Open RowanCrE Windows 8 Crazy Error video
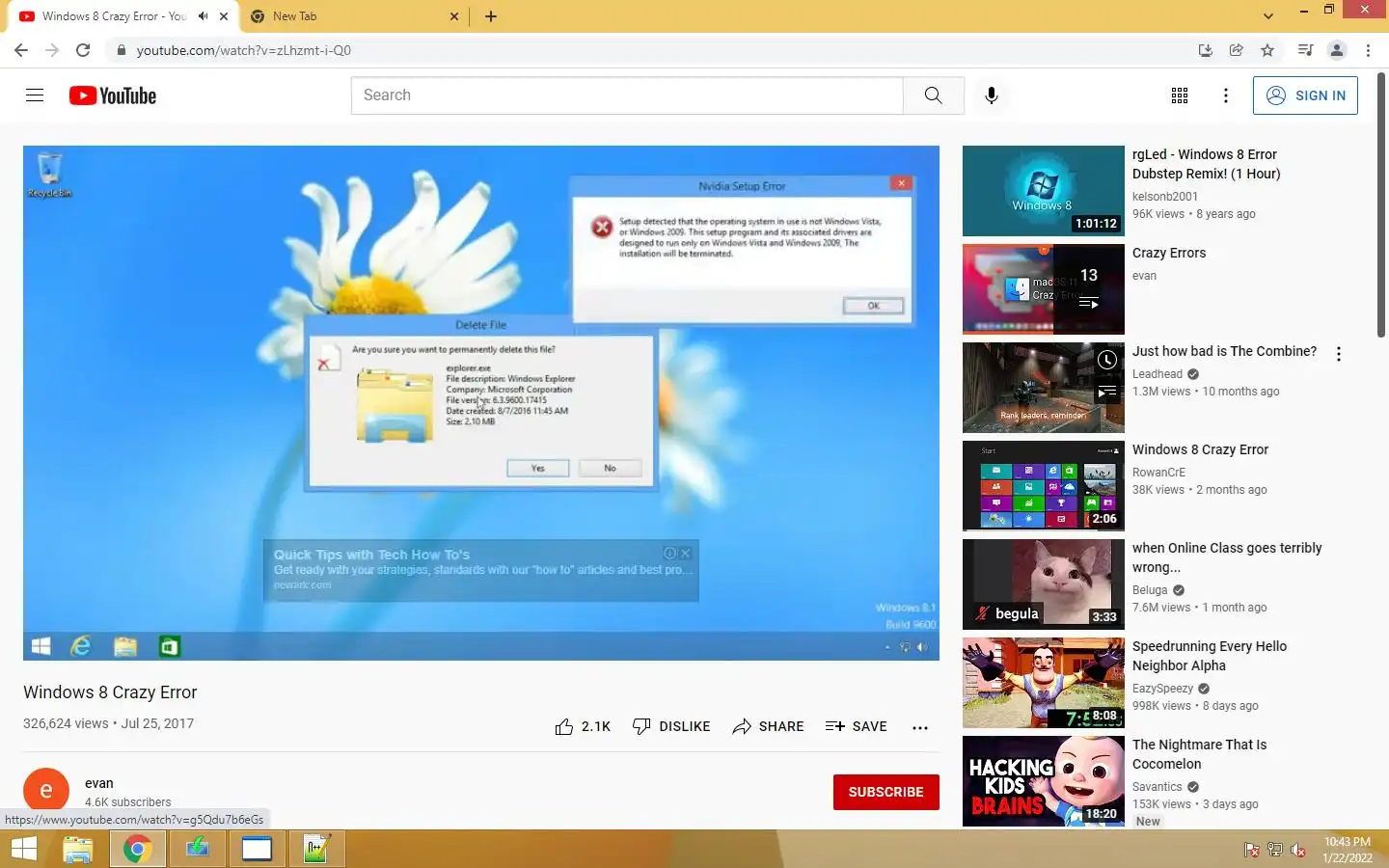This screenshot has height=868, width=1389. pos(1200,449)
